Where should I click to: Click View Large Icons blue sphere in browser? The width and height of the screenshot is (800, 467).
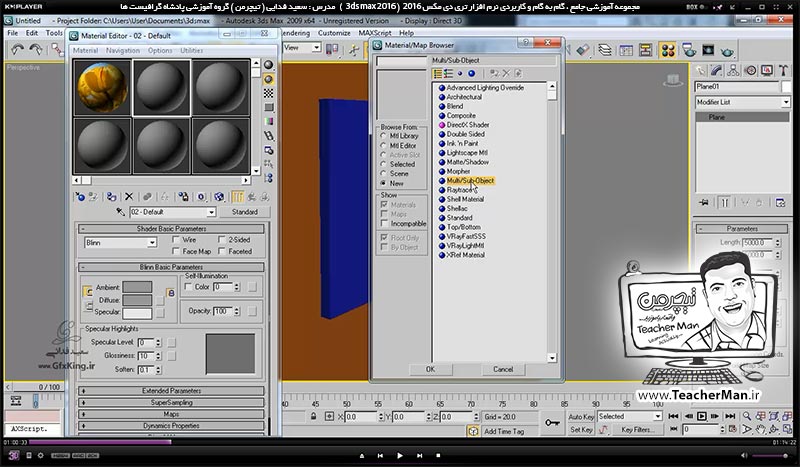pos(471,74)
